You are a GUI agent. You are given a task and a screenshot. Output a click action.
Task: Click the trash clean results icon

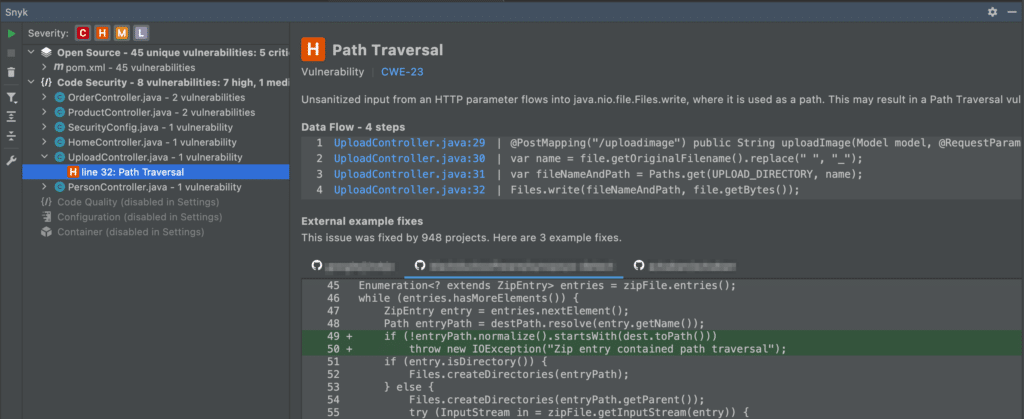tap(11, 72)
